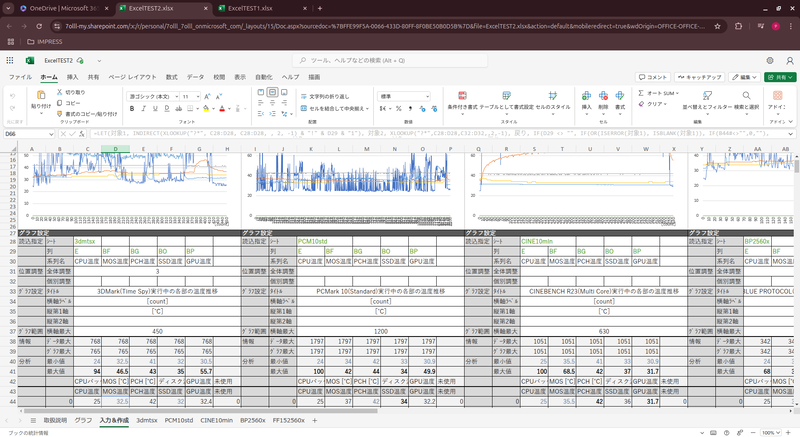
Task: Click the Insert Function fx icon
Action: point(82,134)
